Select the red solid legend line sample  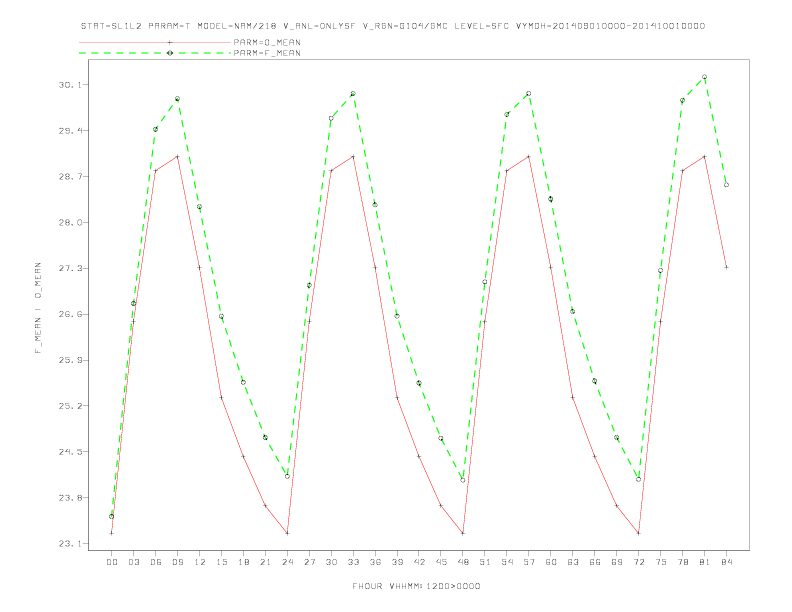click(155, 42)
